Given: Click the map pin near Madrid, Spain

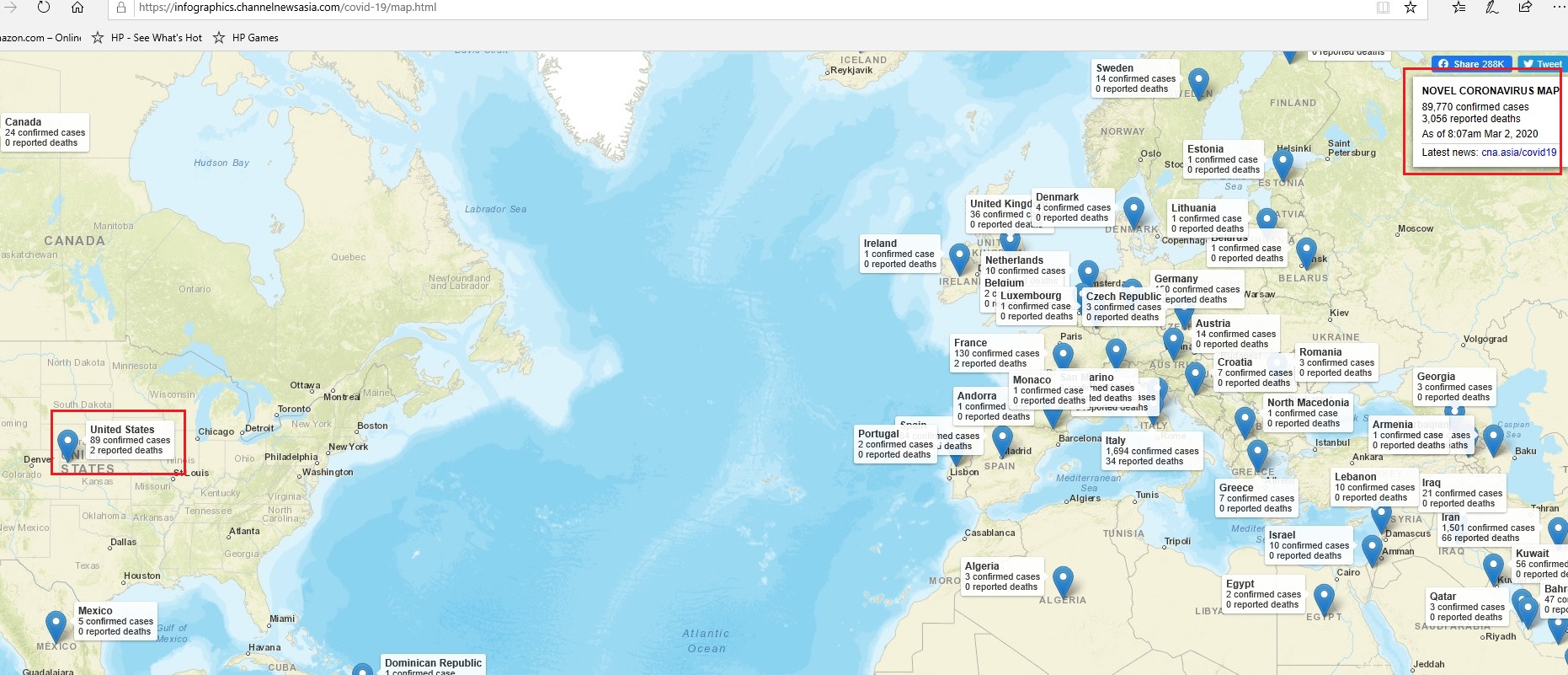Looking at the screenshot, I should pyautogui.click(x=1002, y=441).
